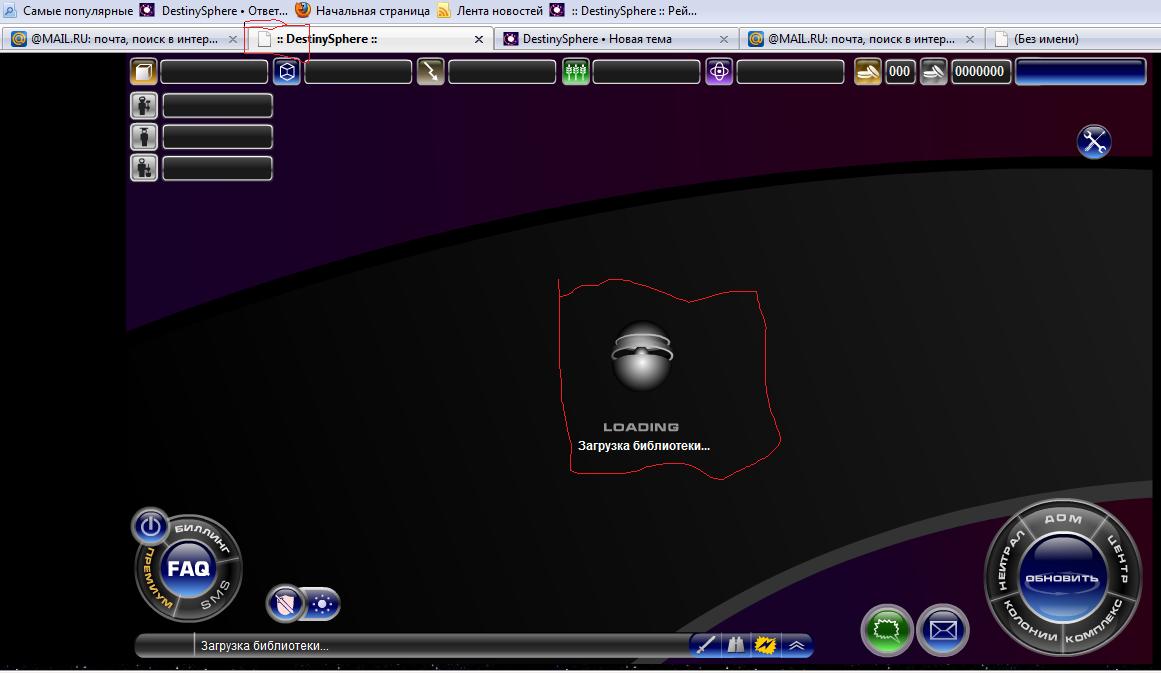1161x673 pixels.
Task: Switch to second @MAIL.RU tab near right
Action: click(861, 39)
